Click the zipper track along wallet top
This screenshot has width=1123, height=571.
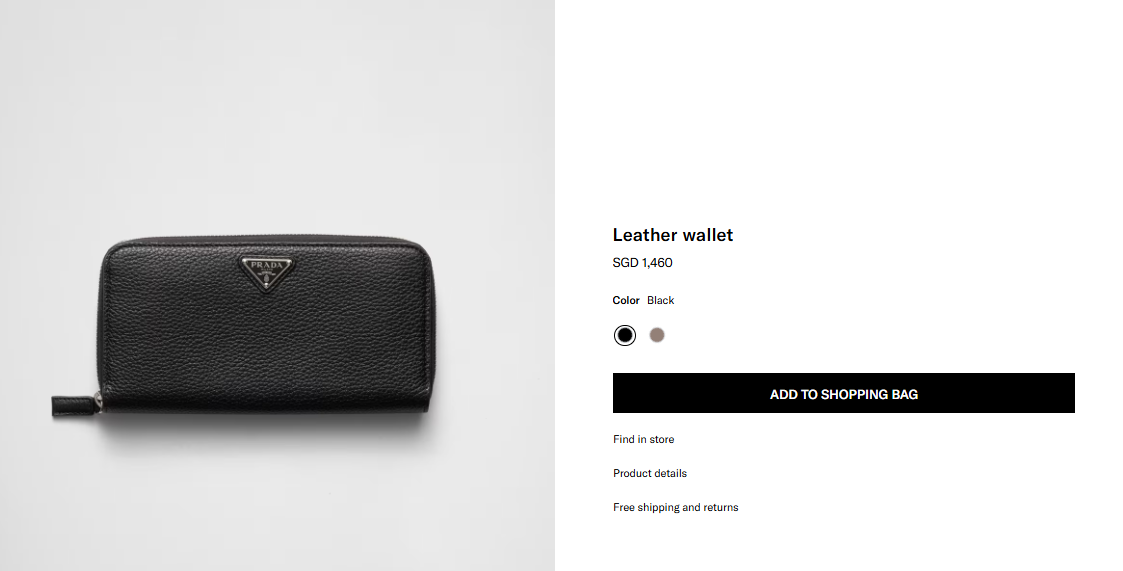[x=265, y=239]
